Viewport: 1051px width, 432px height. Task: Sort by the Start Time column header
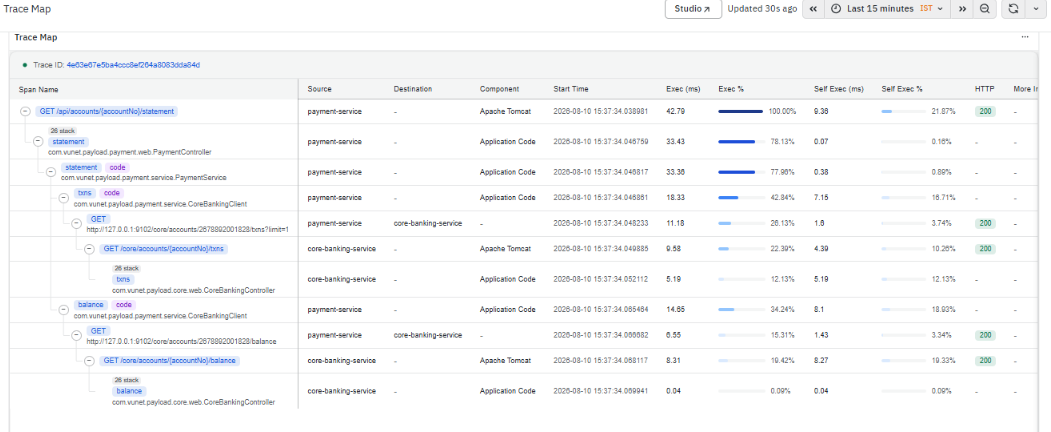click(x=571, y=89)
